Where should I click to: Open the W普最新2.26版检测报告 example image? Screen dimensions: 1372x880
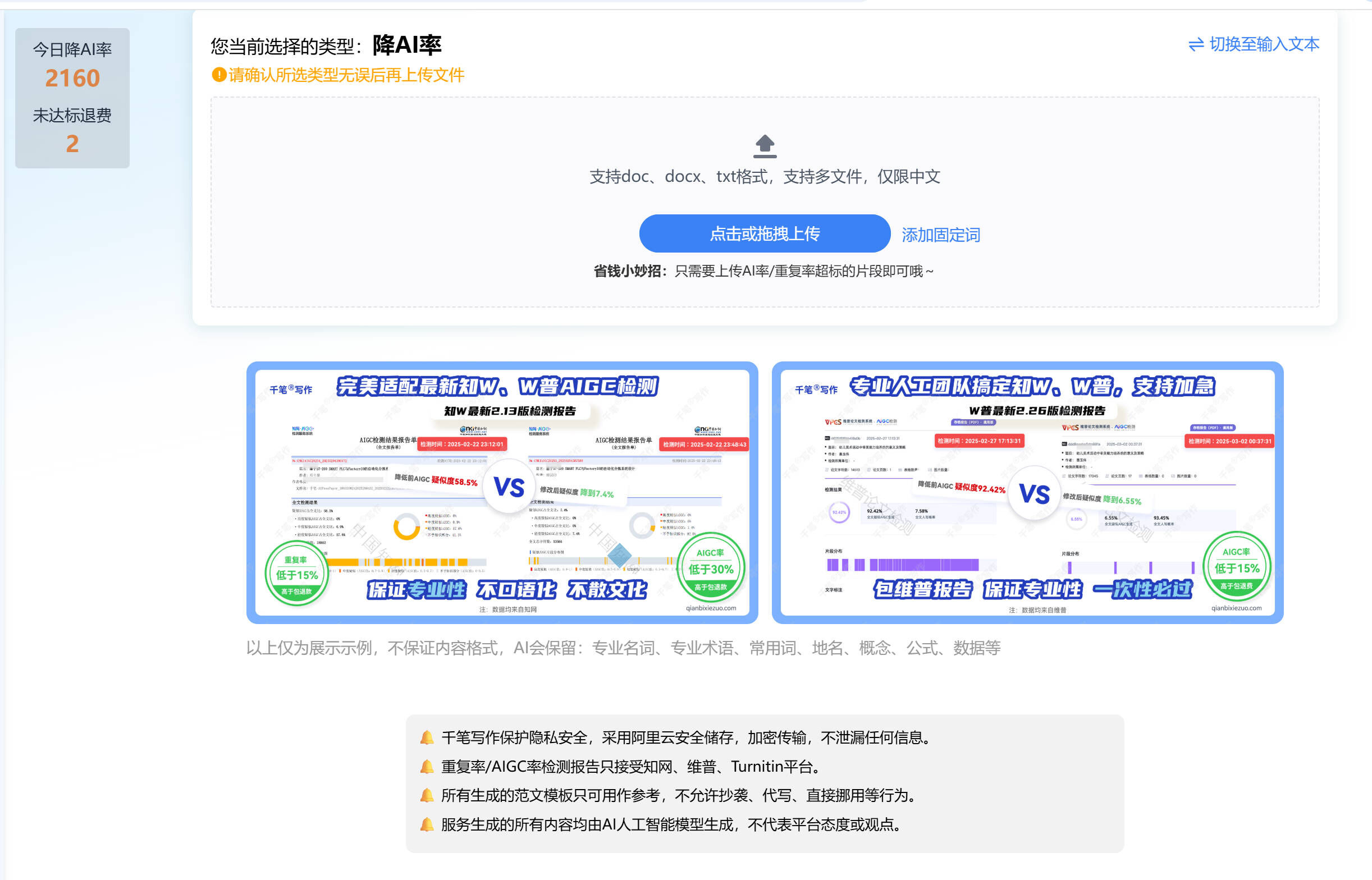point(1027,493)
